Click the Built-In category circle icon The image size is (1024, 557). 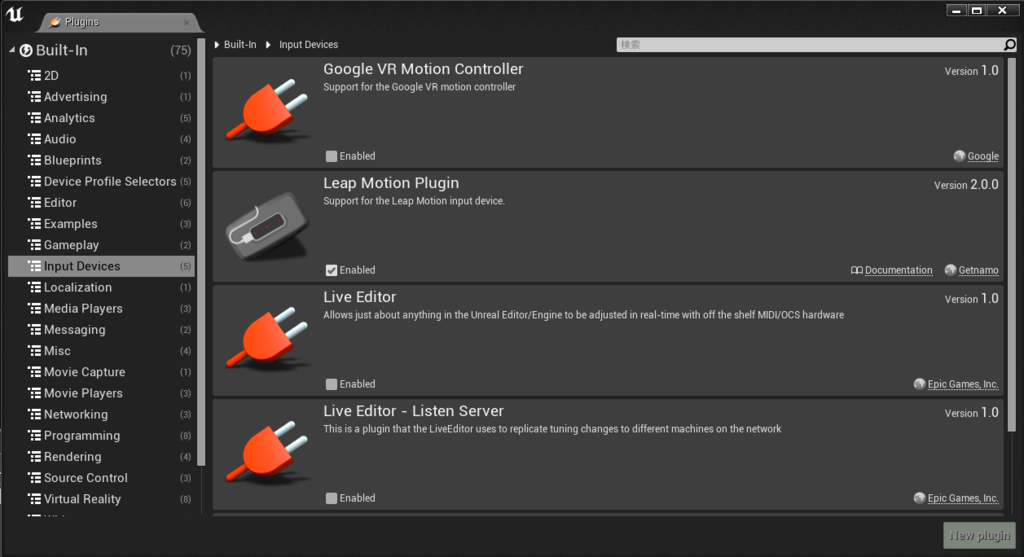pyautogui.click(x=26, y=50)
